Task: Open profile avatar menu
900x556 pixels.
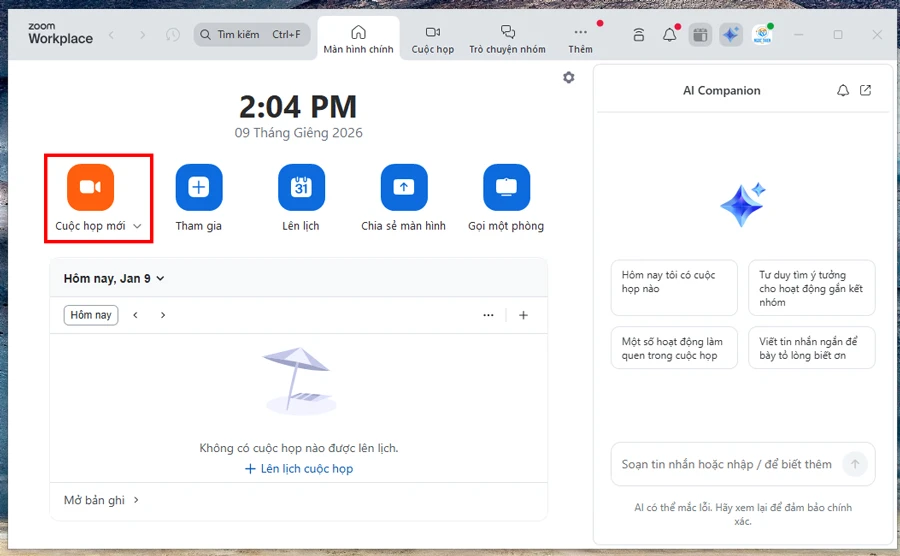Action: pyautogui.click(x=762, y=35)
